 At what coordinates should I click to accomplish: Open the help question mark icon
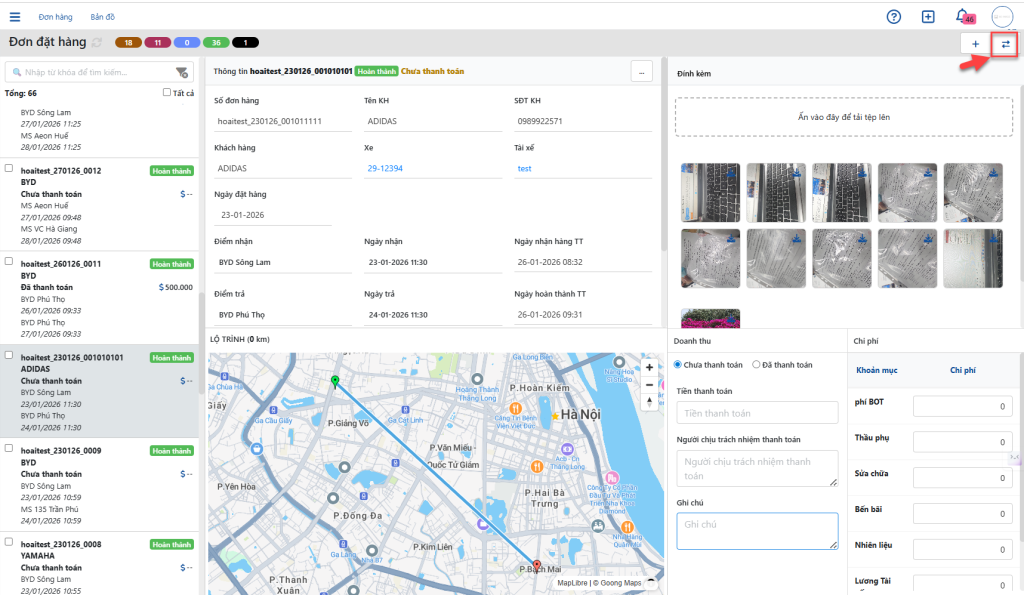(894, 17)
